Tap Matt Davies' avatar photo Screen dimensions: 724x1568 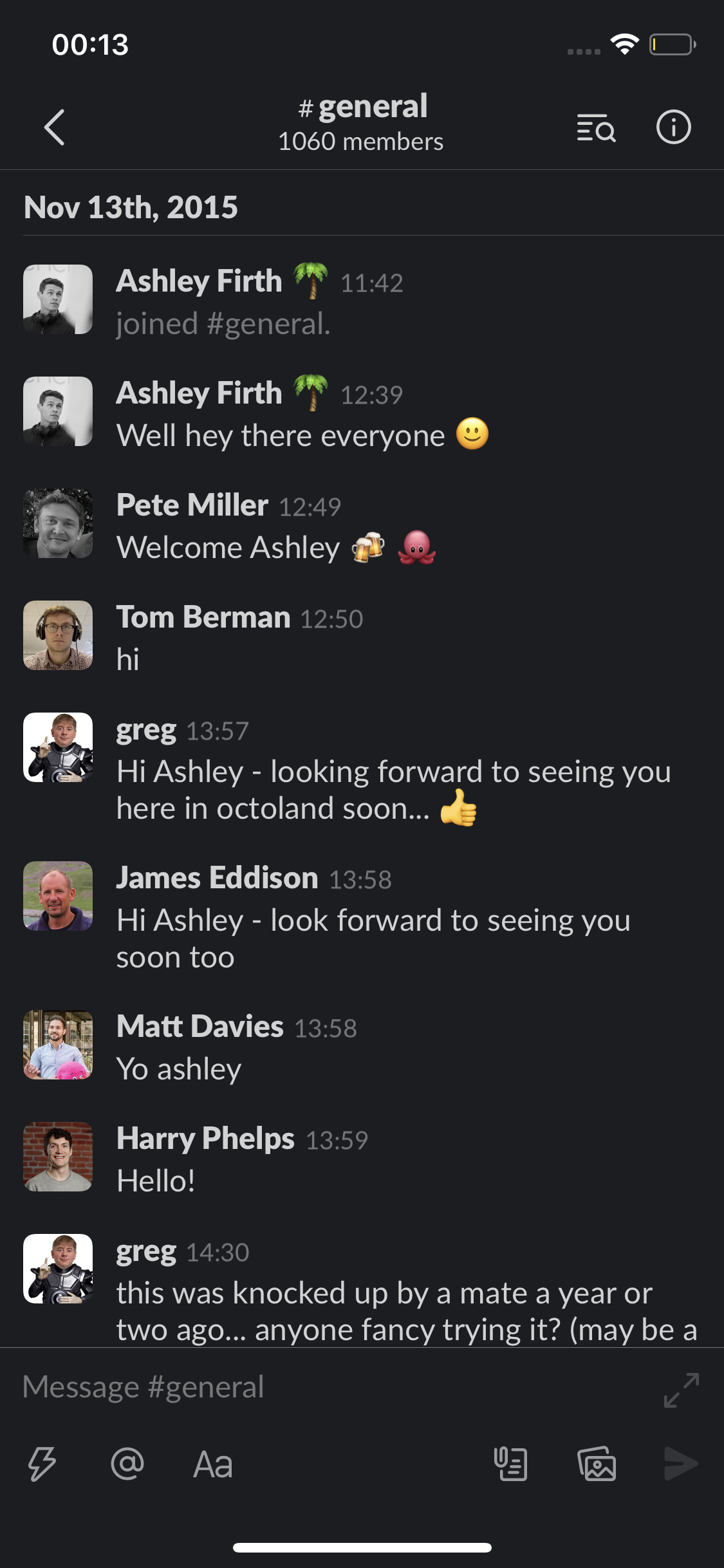click(58, 1045)
